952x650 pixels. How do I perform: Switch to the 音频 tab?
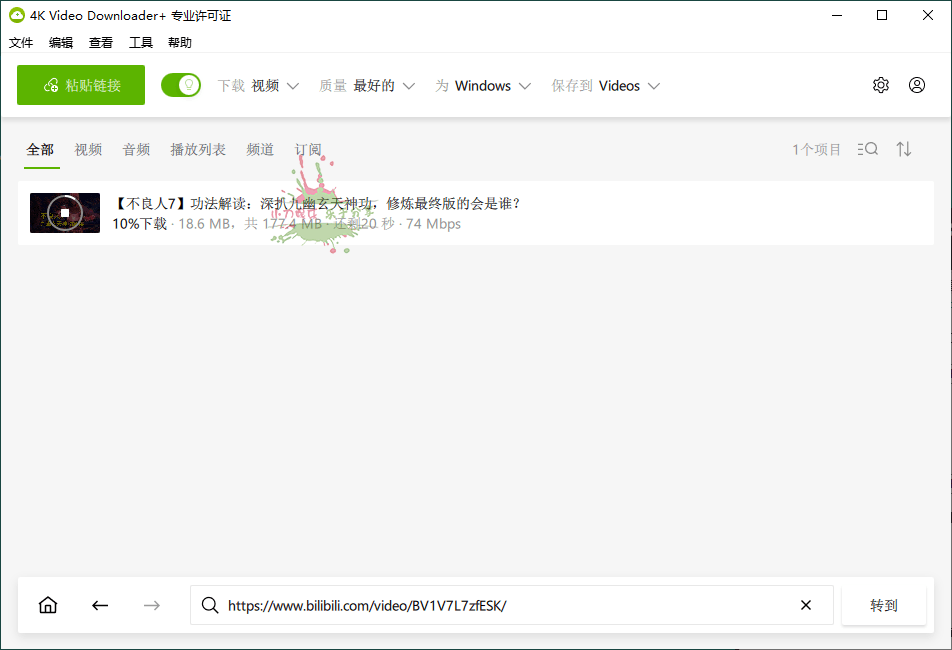point(136,148)
